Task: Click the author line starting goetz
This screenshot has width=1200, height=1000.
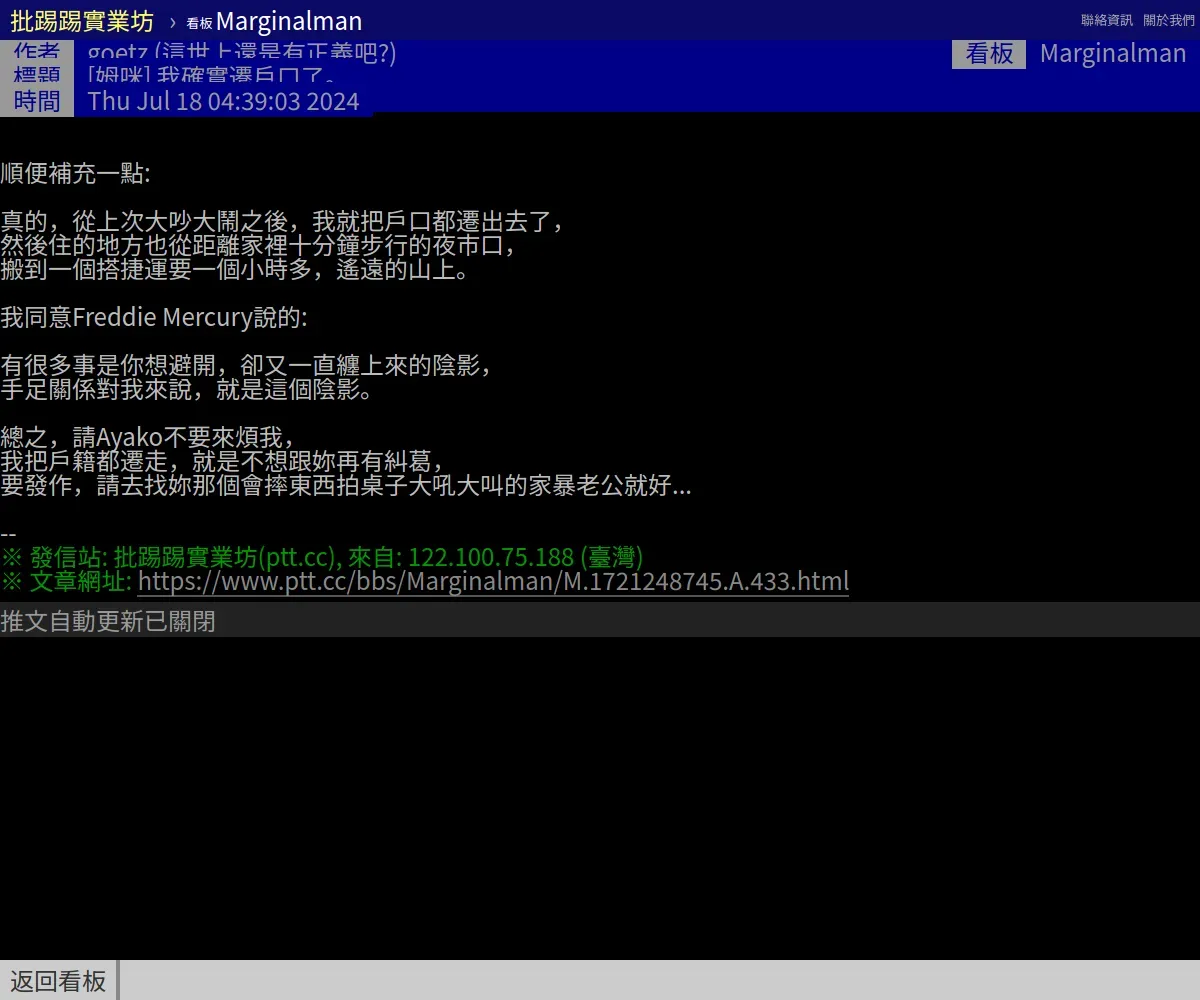Action: pyautogui.click(x=242, y=54)
